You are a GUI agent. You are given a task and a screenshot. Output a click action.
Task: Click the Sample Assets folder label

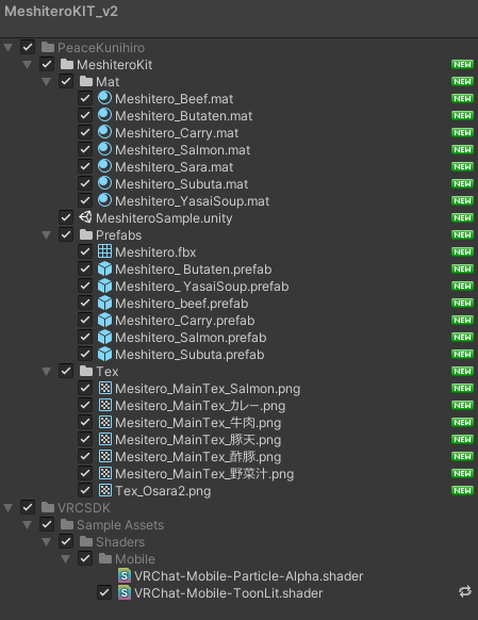120,525
